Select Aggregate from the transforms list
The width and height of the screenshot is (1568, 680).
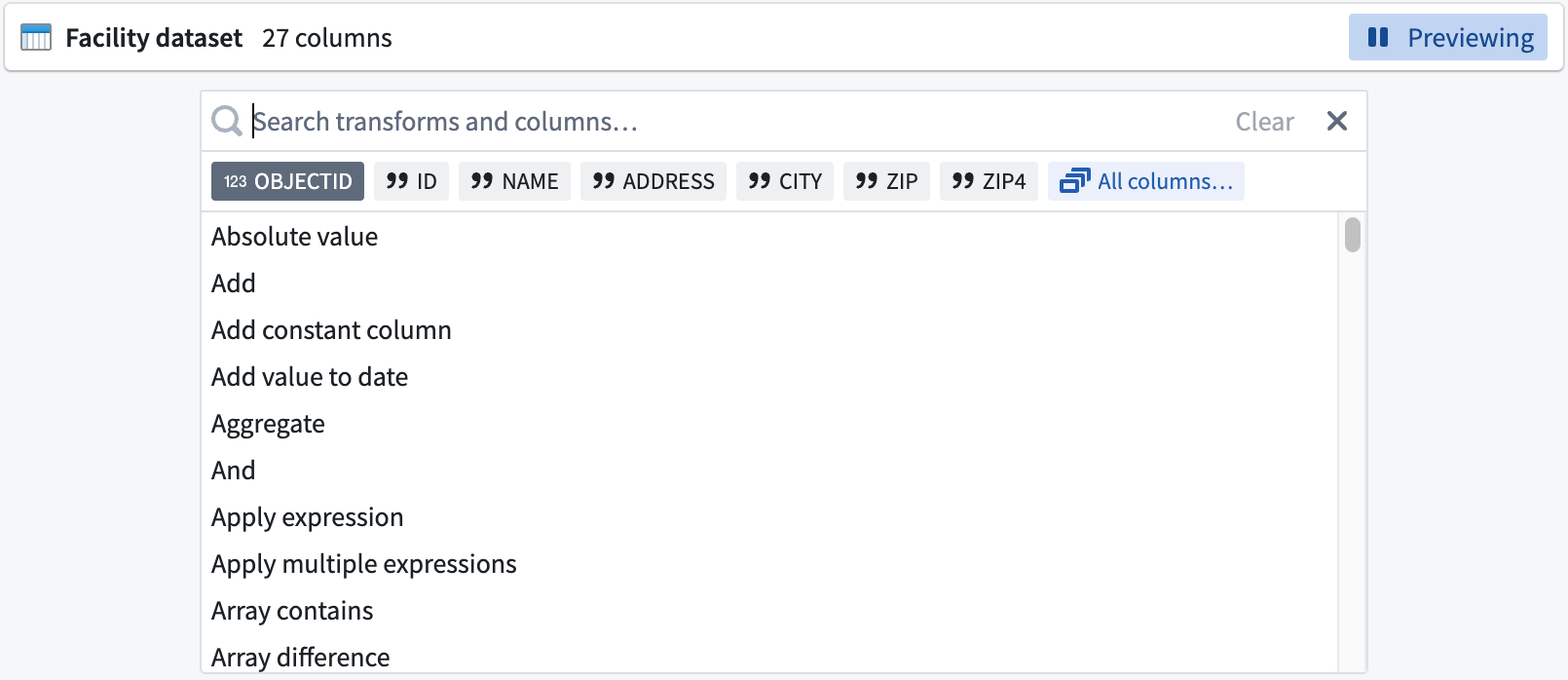tap(268, 423)
